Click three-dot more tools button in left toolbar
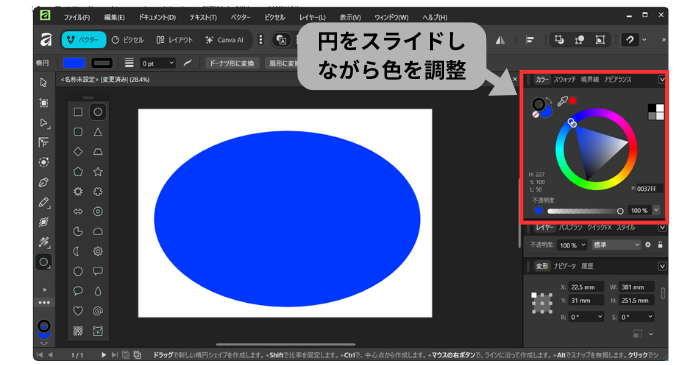 (44, 303)
